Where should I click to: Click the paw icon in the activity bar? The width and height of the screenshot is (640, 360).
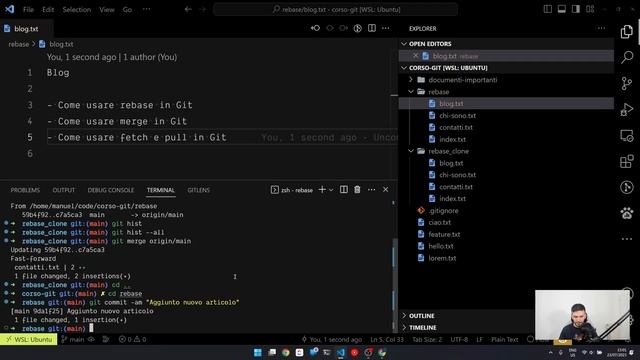[x=627, y=213]
